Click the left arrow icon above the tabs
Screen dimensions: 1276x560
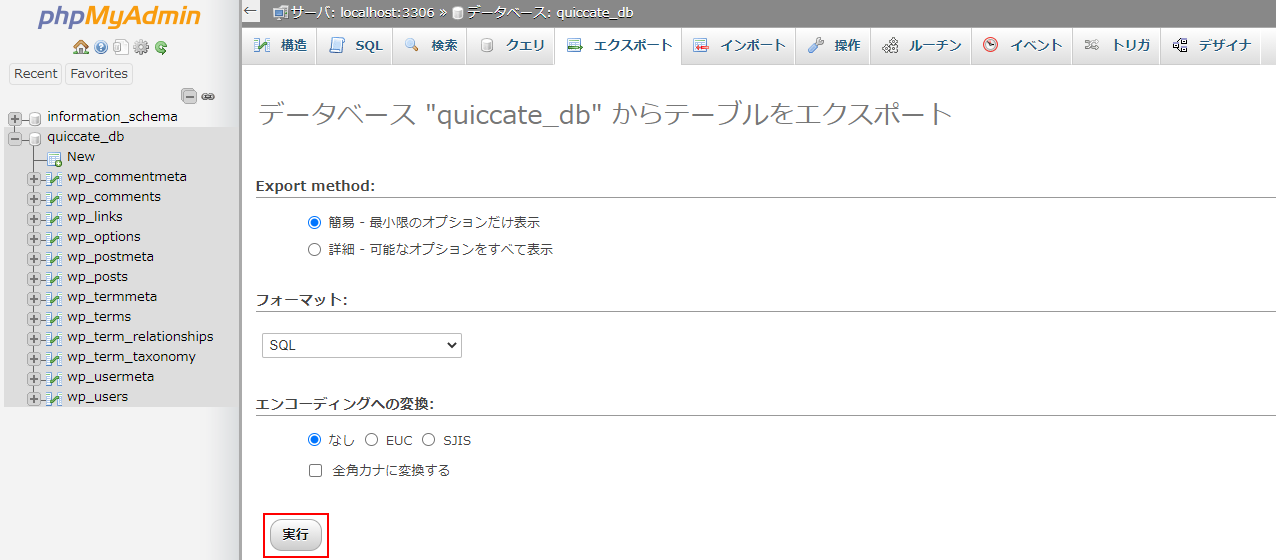[x=251, y=12]
